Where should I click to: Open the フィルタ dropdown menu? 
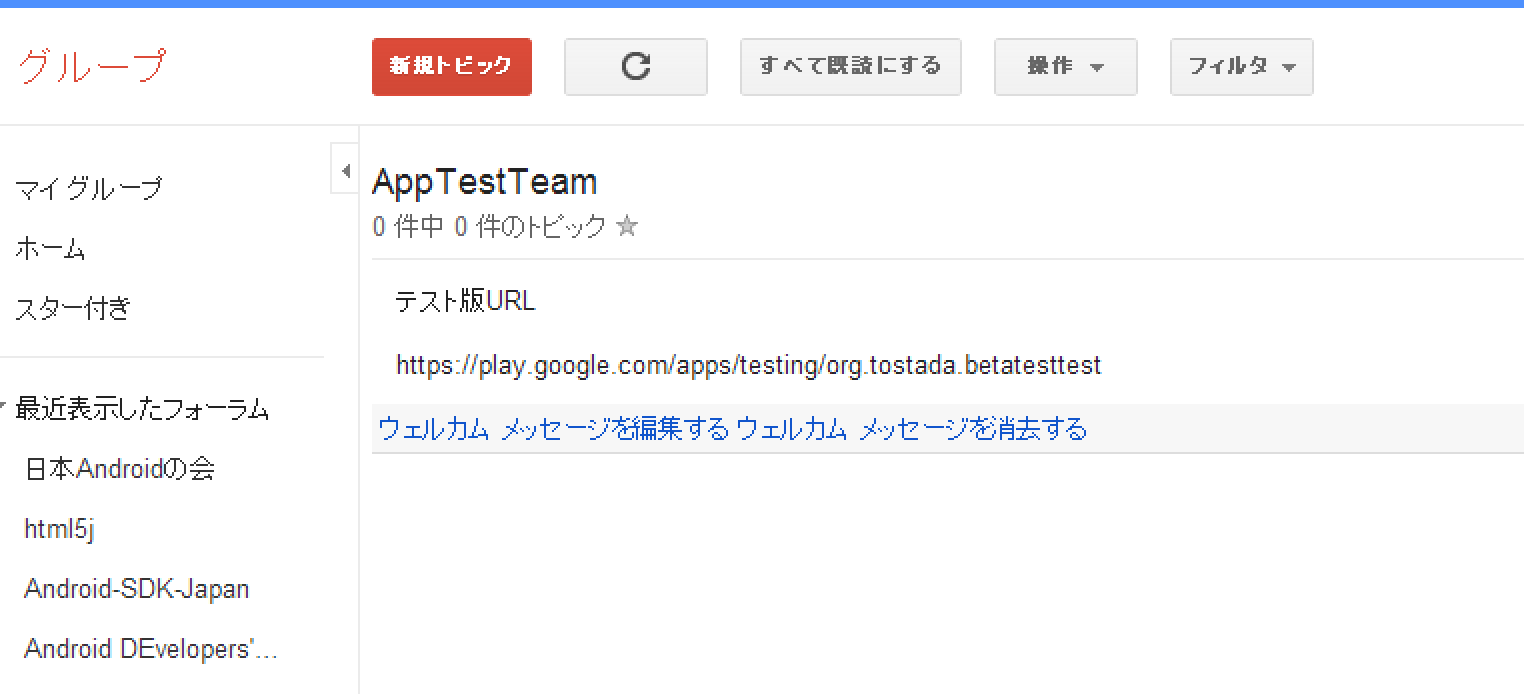click(x=1241, y=66)
